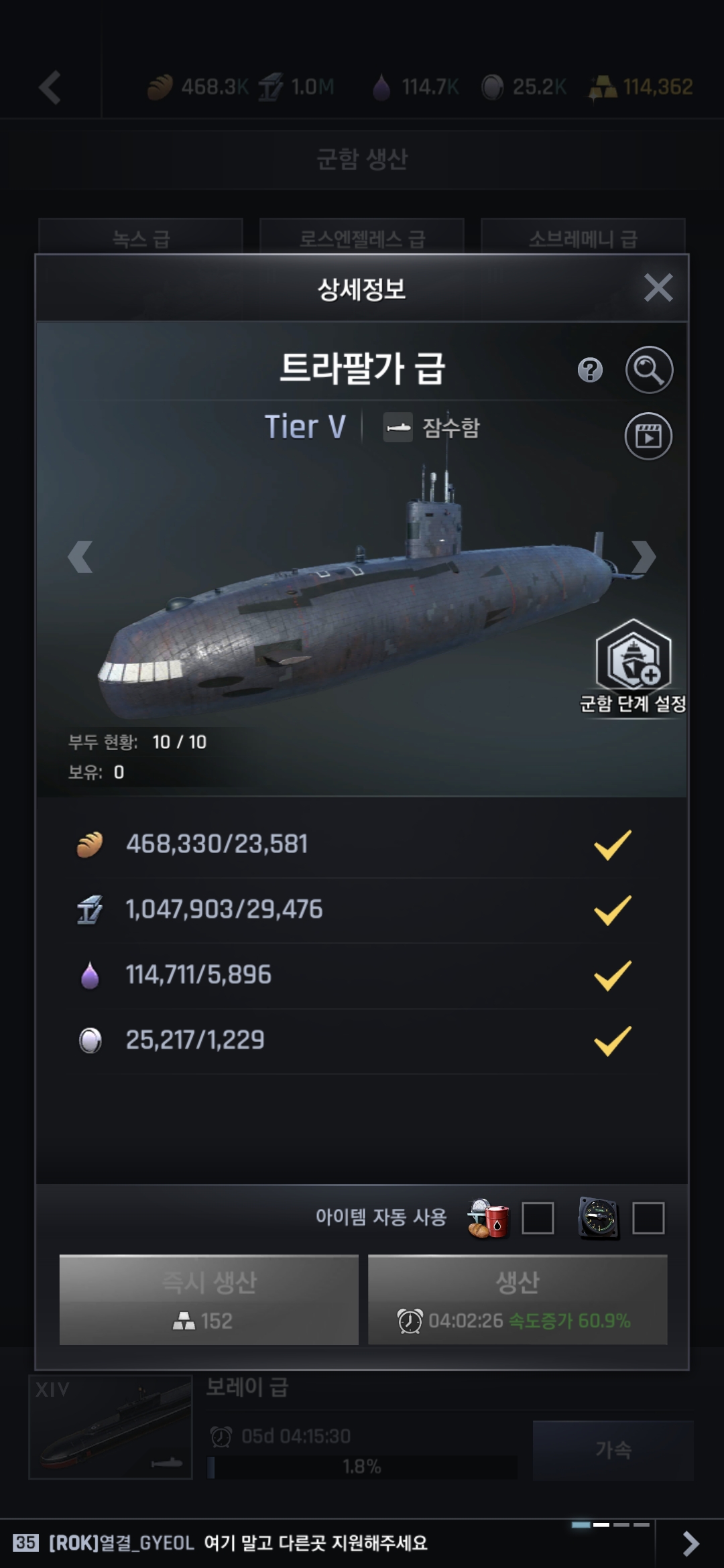
Task: Tap the oil drop resource 114.7K
Action: pyautogui.click(x=382, y=87)
